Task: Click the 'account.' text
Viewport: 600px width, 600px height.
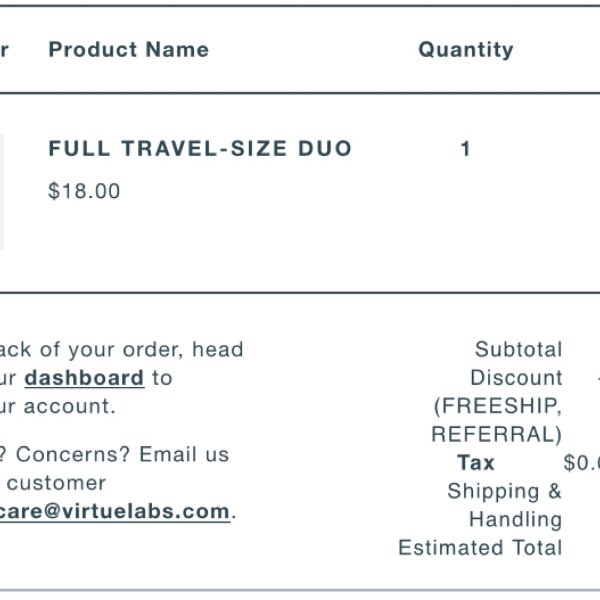Action: [70, 406]
